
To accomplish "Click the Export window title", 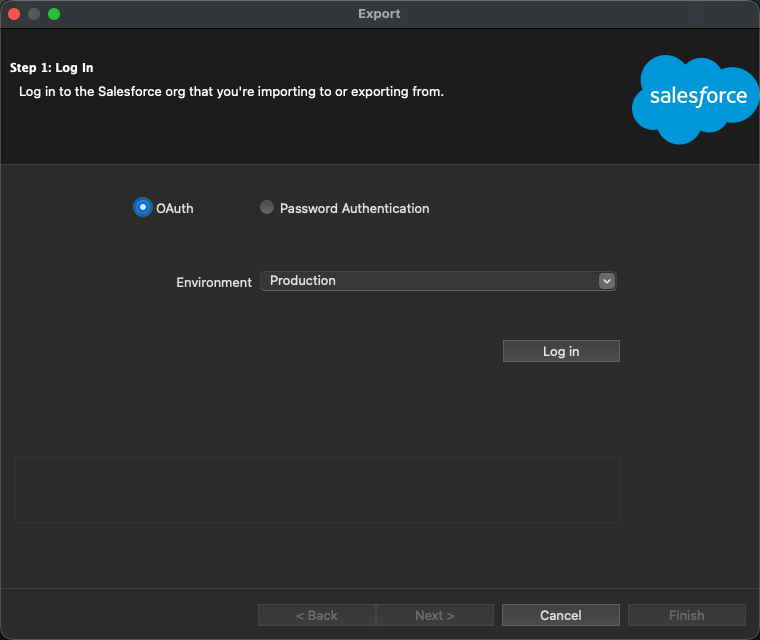I will tap(379, 14).
